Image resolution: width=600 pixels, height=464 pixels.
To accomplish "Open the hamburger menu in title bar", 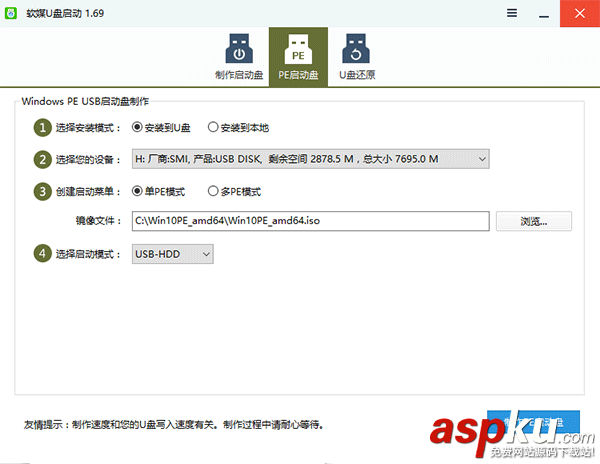I will (512, 13).
